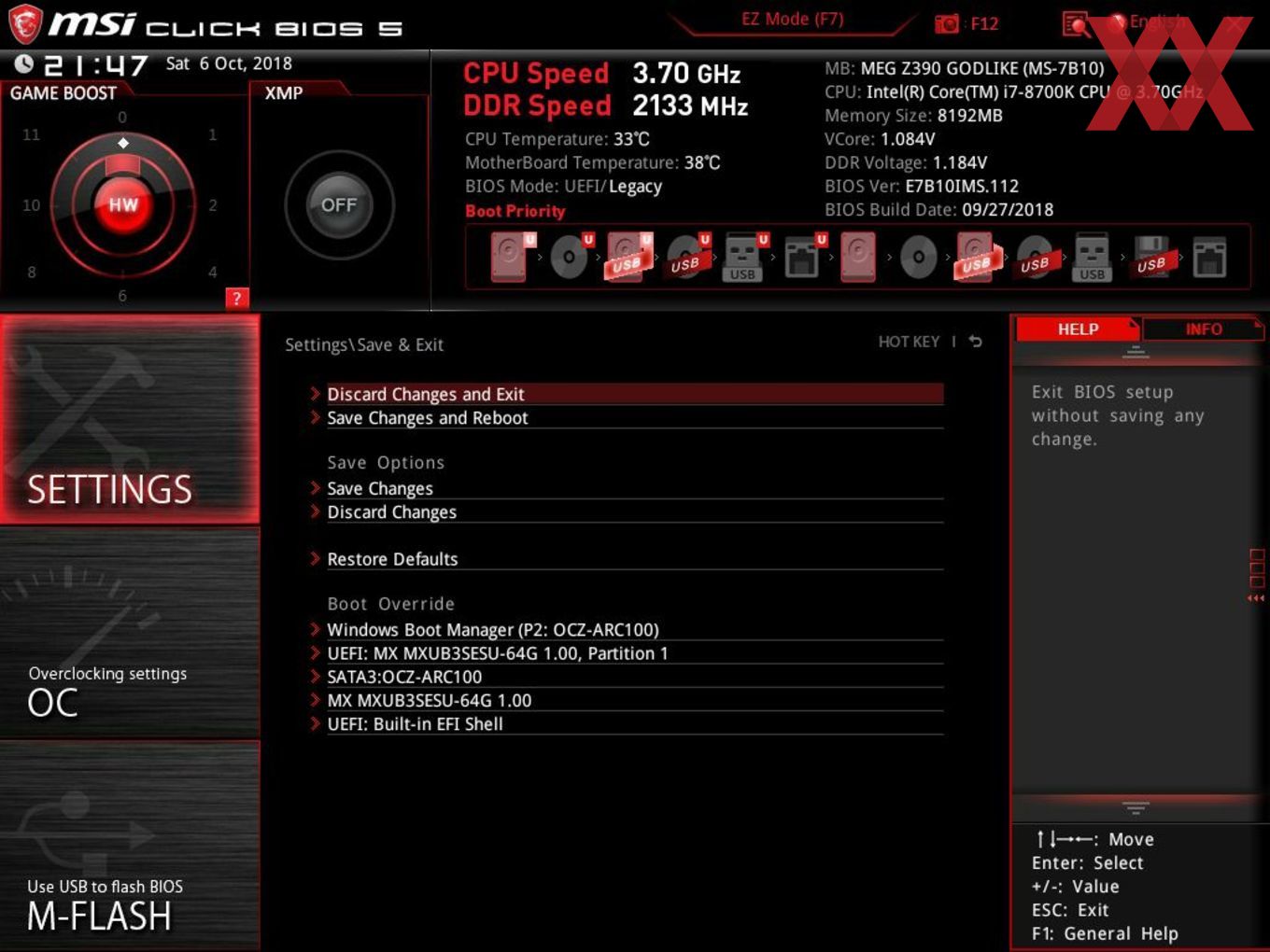Click the MotherBoard Temperature: 38°C reading
1270x952 pixels.
coord(593,162)
